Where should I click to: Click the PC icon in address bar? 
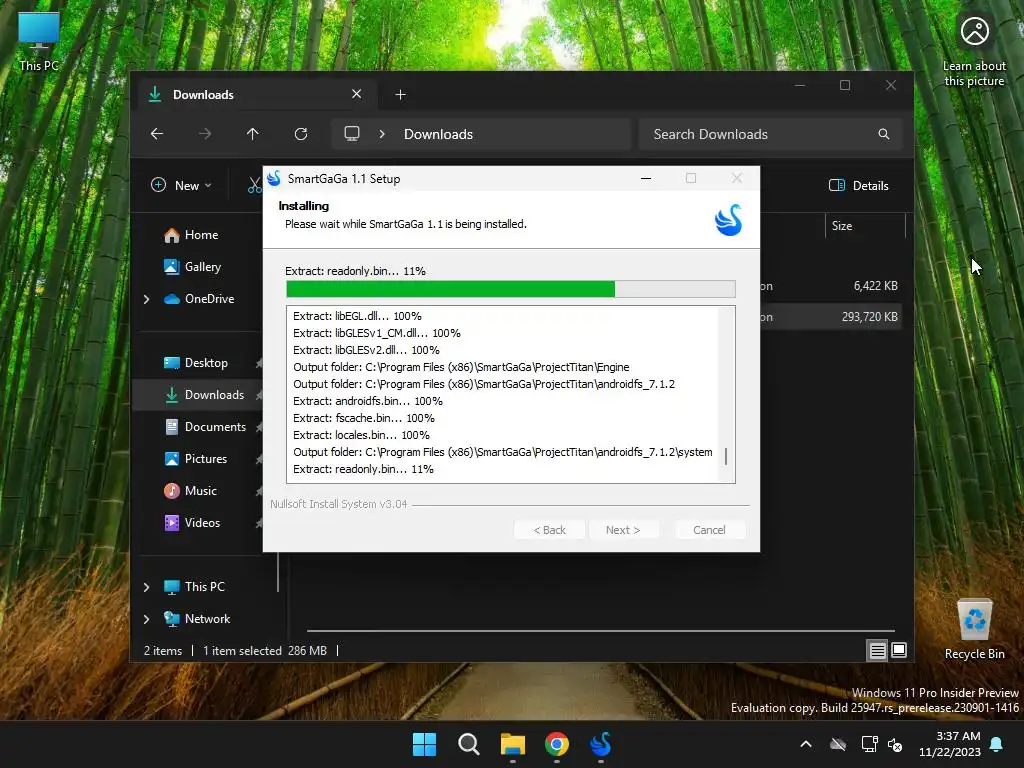(352, 134)
